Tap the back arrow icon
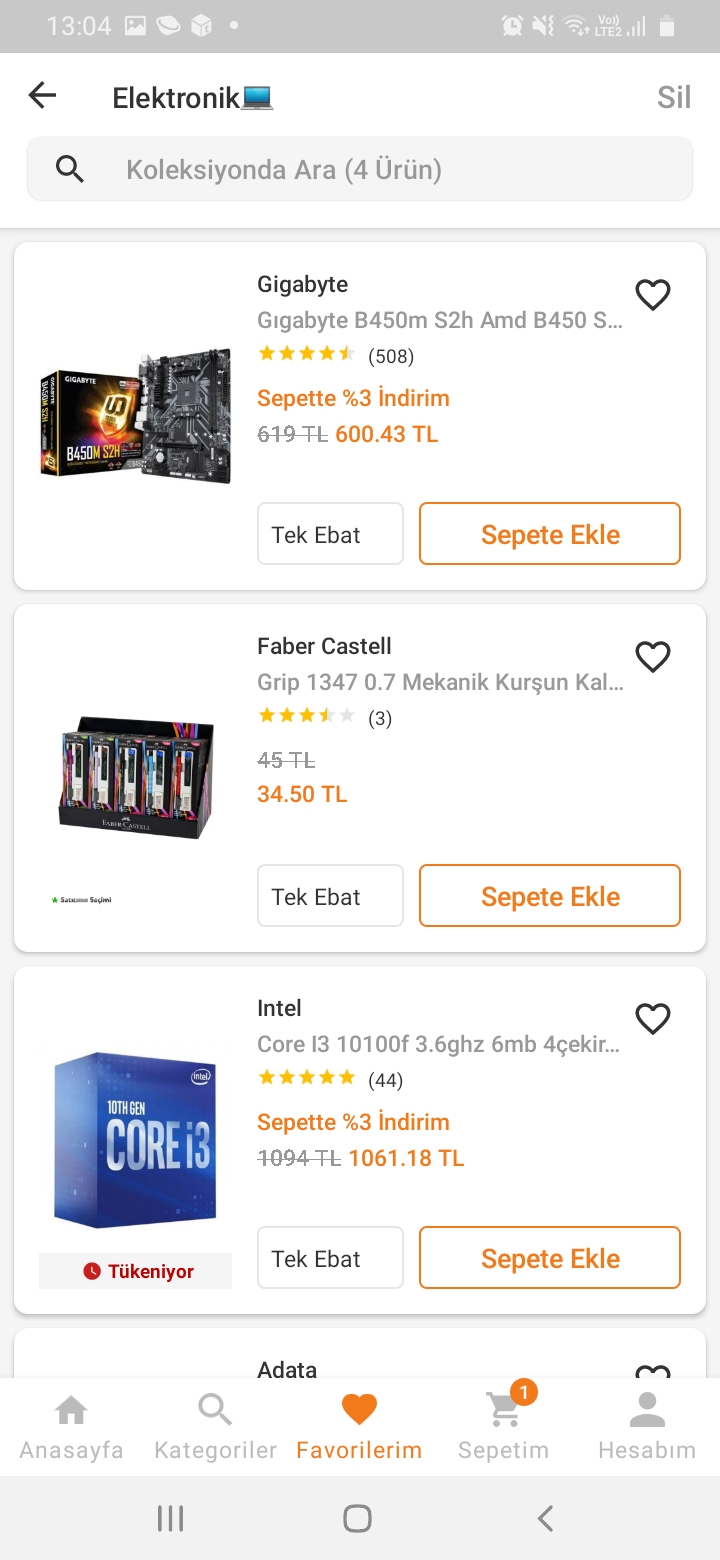 (x=43, y=96)
